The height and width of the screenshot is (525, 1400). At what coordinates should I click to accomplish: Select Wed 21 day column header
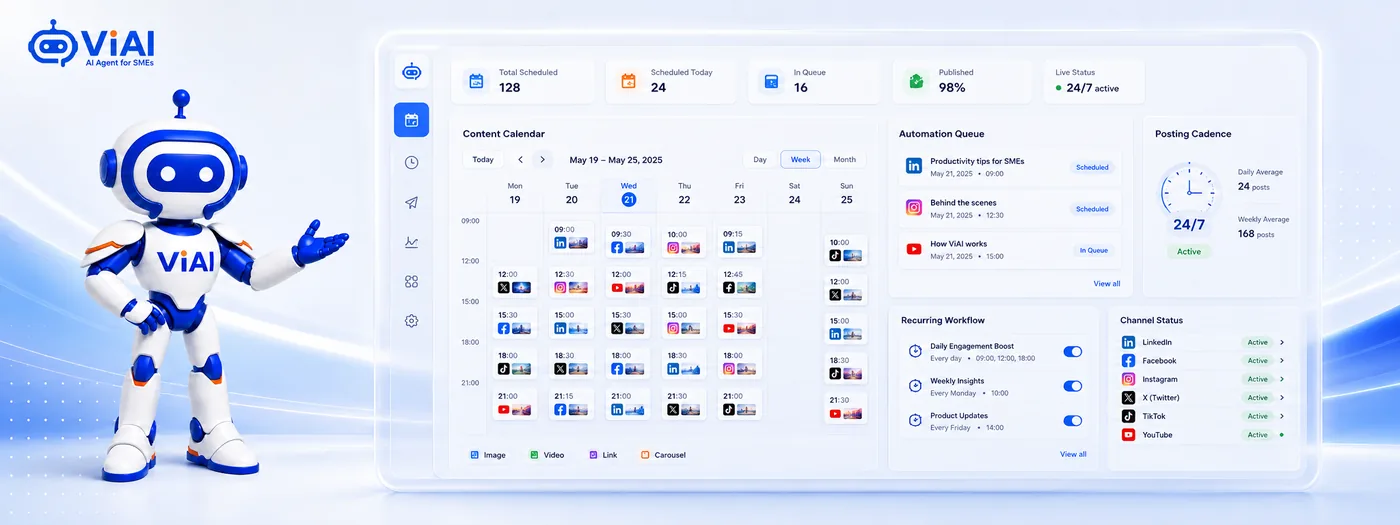tap(628, 194)
